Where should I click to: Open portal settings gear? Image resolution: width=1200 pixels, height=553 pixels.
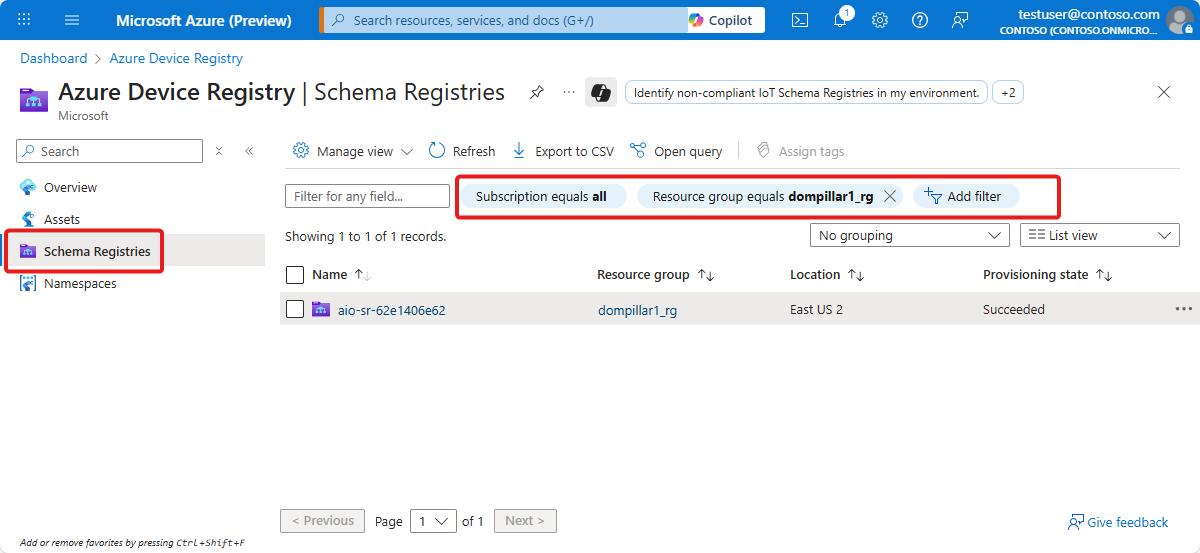coord(880,20)
